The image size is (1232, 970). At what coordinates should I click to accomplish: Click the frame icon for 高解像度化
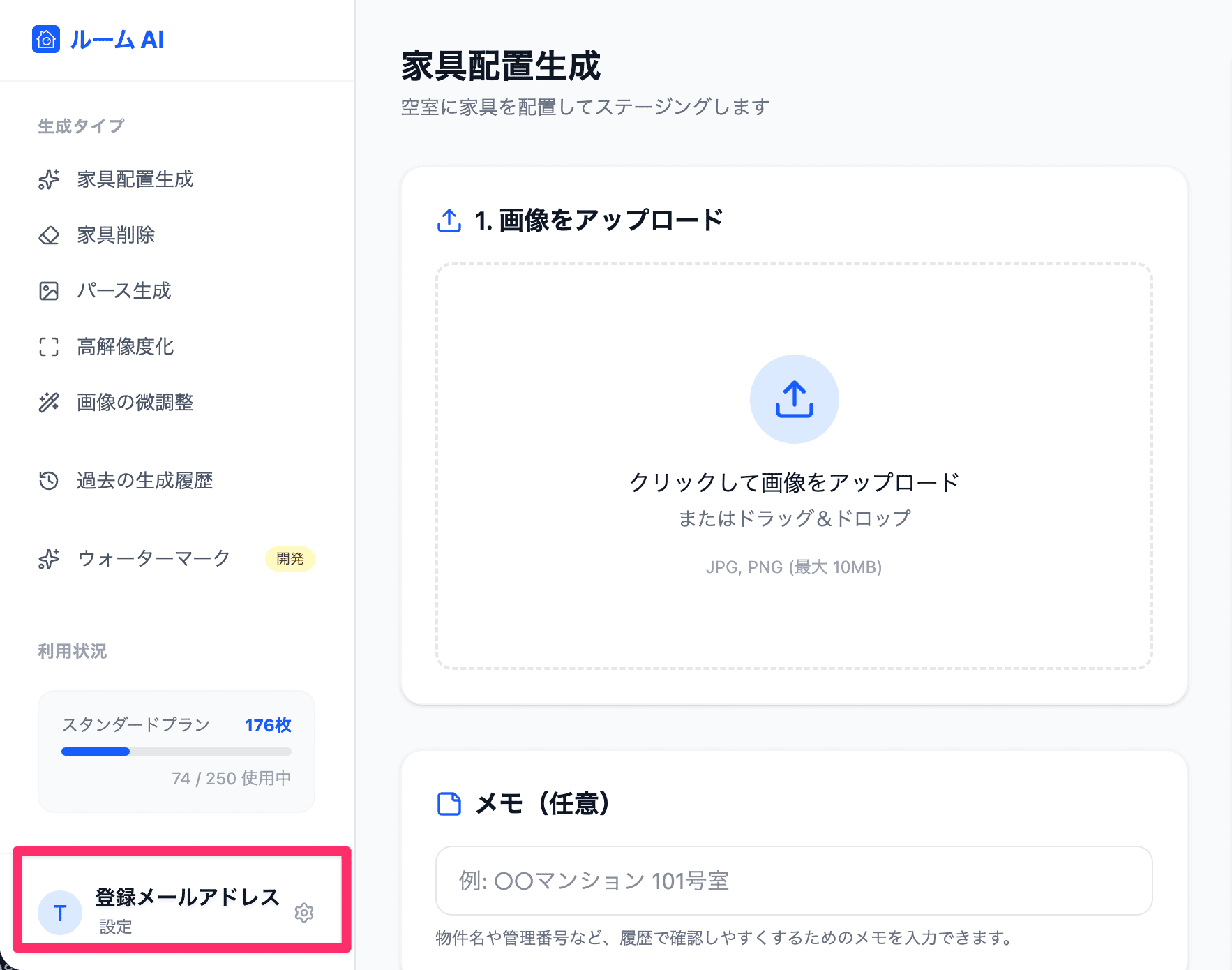[49, 347]
